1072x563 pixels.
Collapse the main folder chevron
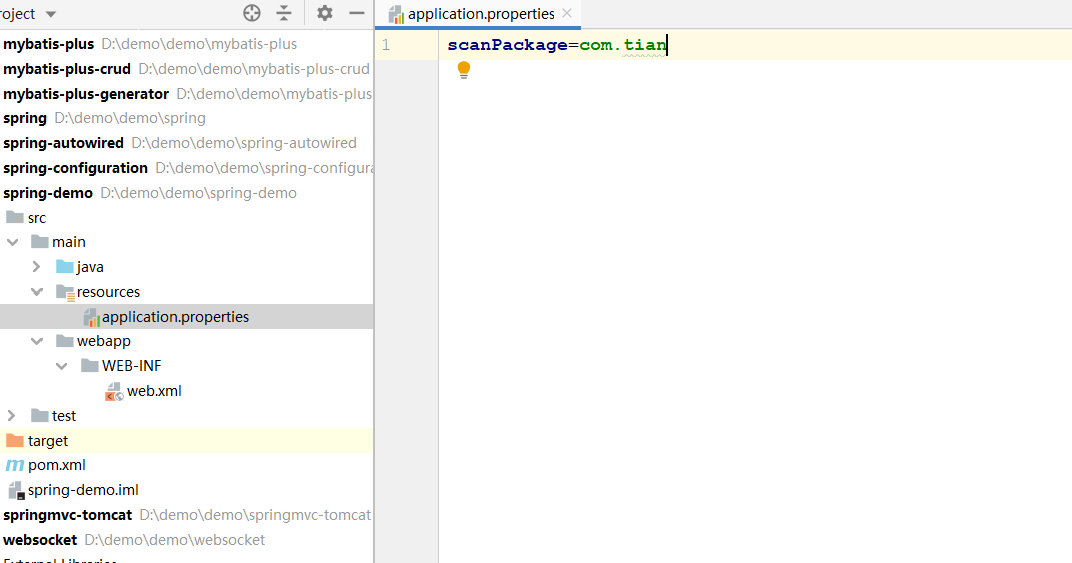[x=12, y=242]
